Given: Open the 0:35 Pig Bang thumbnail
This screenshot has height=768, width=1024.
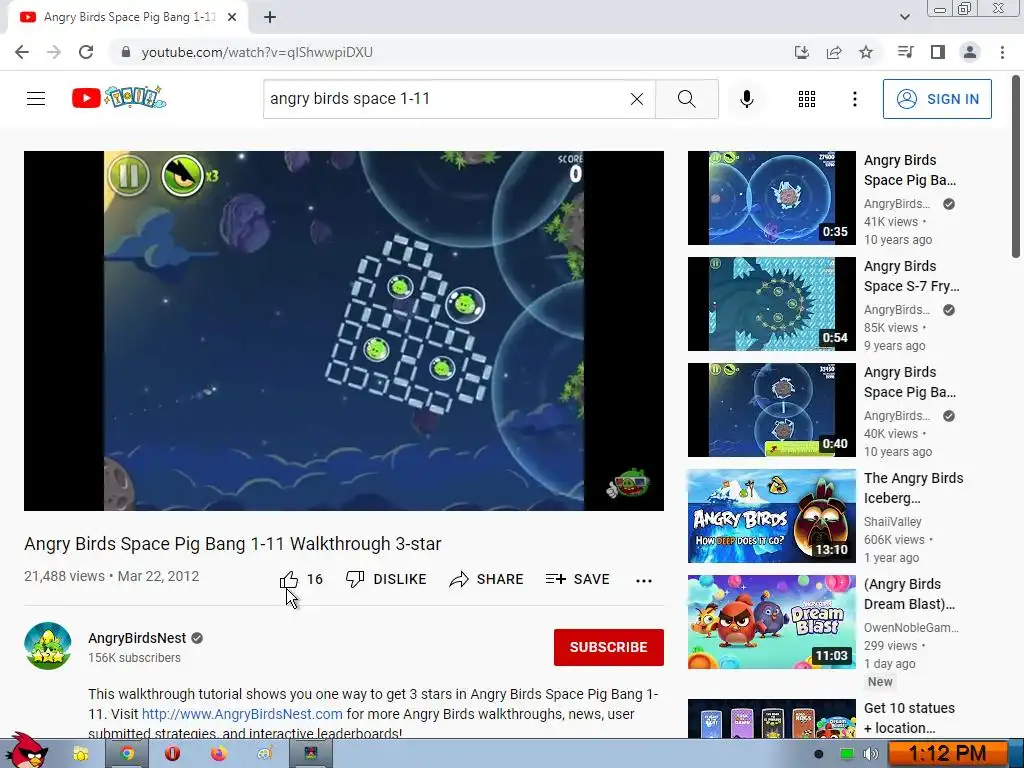Looking at the screenshot, I should coord(771,198).
